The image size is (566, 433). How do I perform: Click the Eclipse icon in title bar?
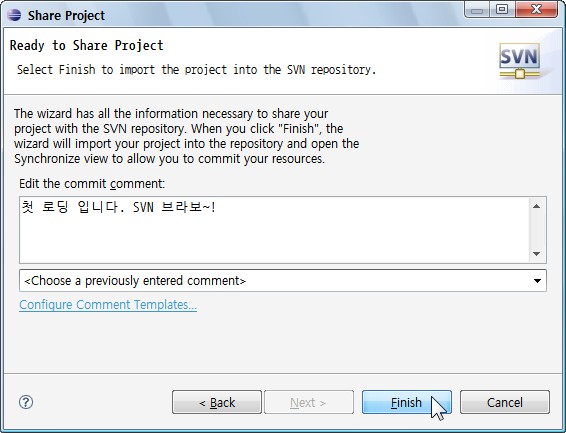click(14, 15)
